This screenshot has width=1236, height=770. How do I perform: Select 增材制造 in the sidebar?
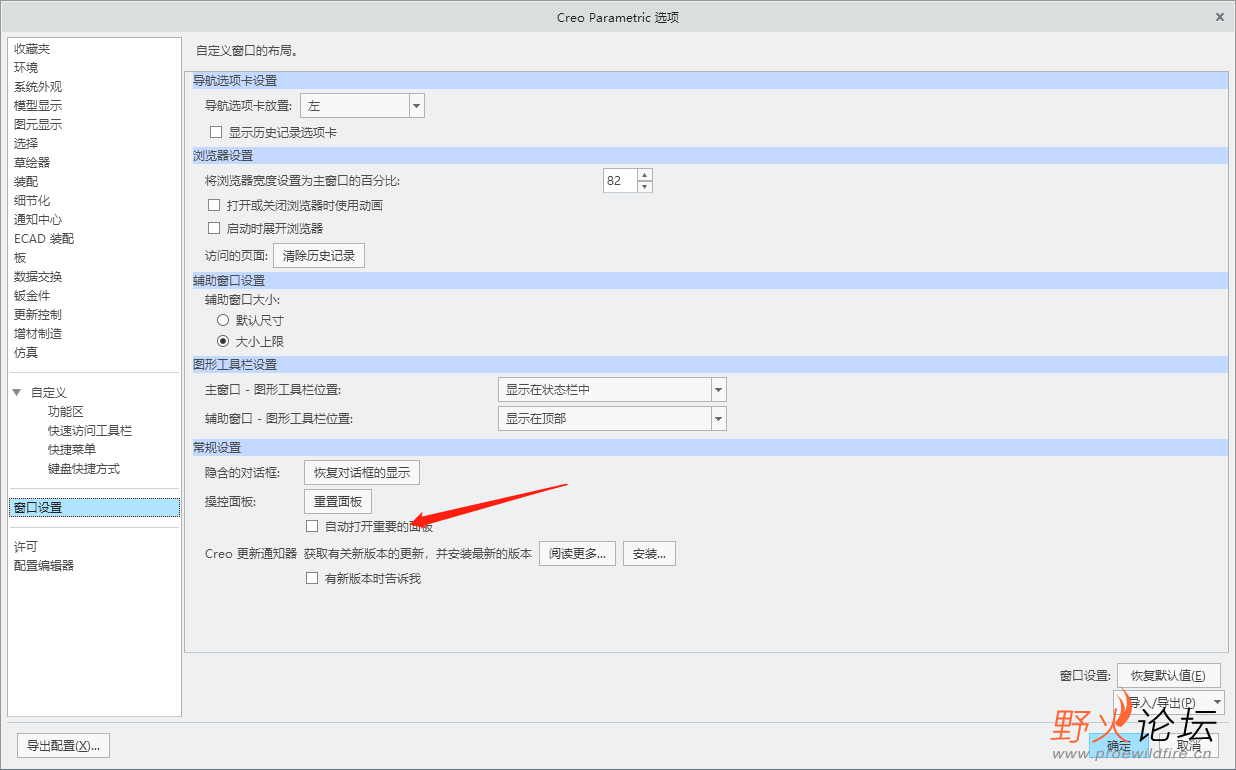tap(38, 334)
